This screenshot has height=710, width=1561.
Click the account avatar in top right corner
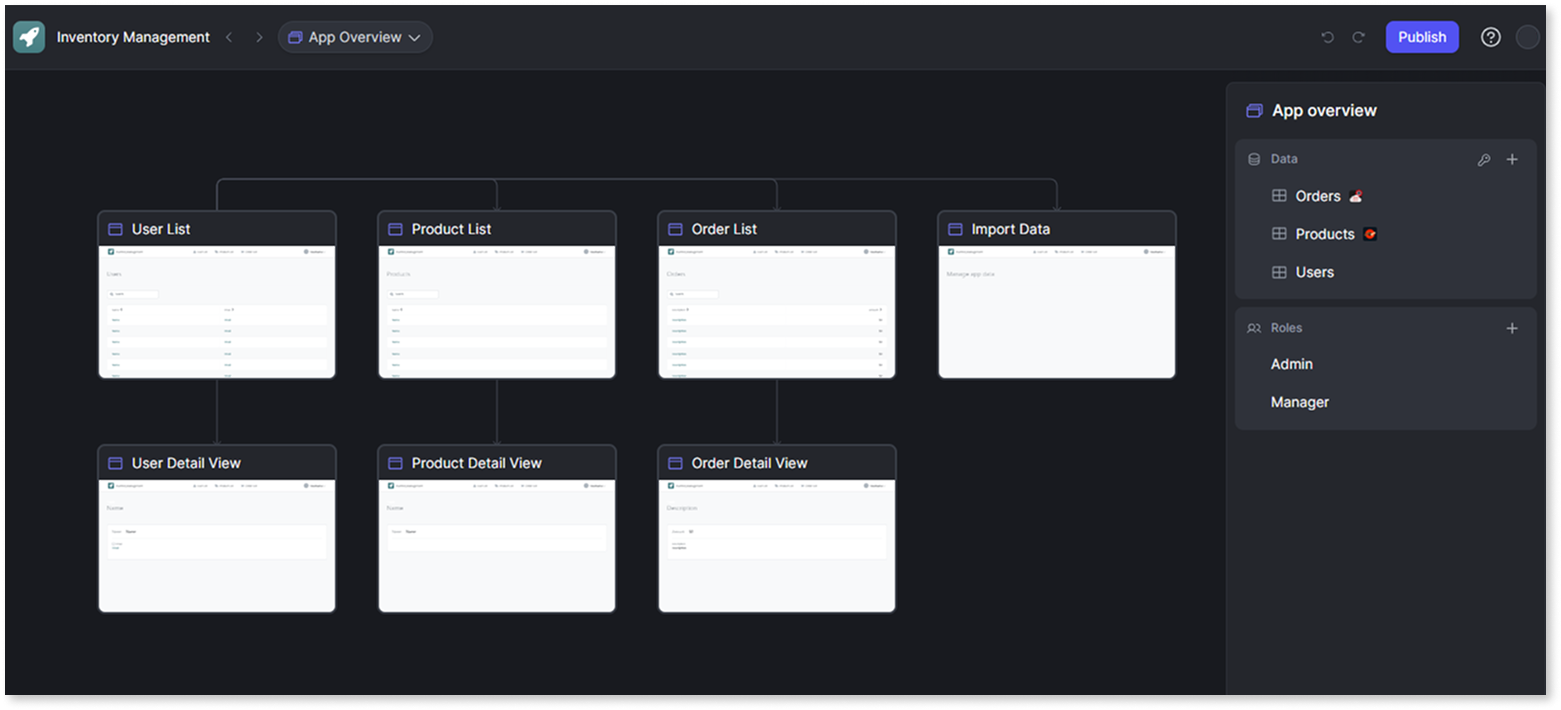(x=1528, y=37)
